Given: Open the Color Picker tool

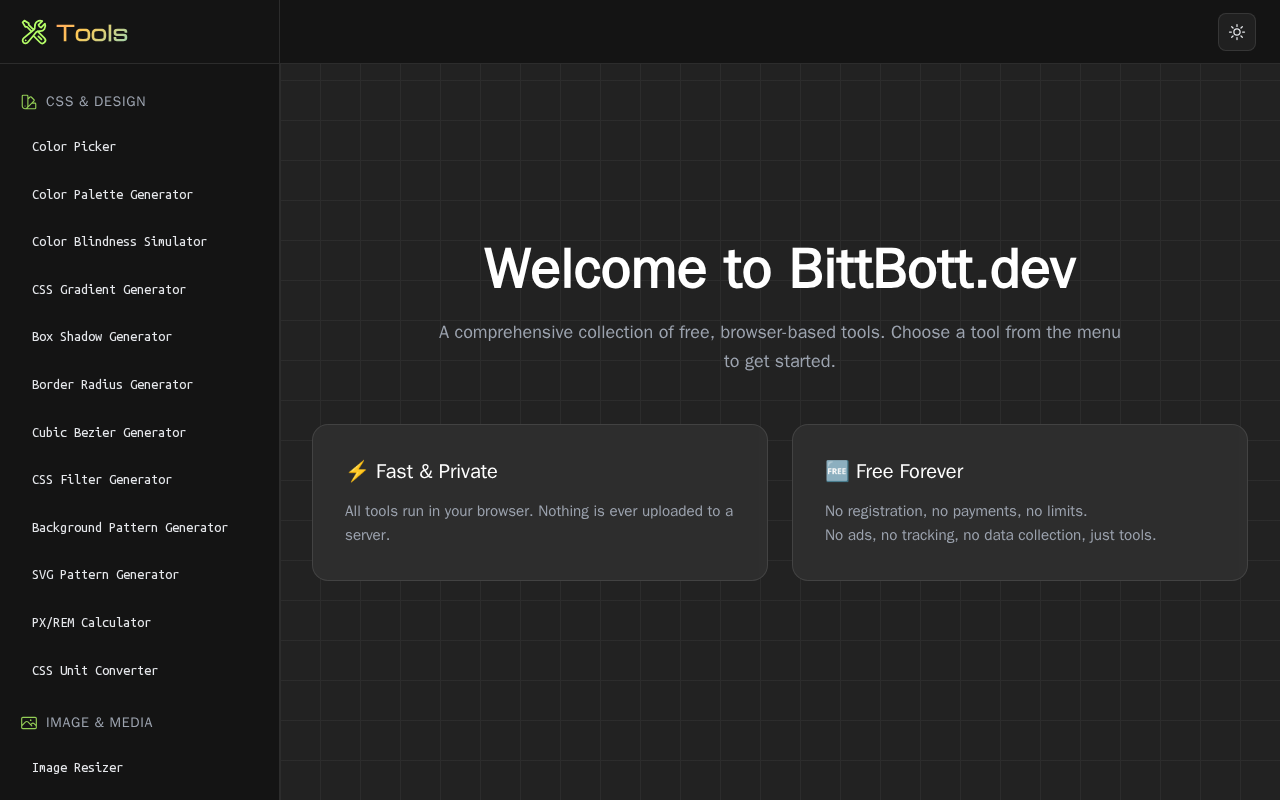Looking at the screenshot, I should coord(74,147).
